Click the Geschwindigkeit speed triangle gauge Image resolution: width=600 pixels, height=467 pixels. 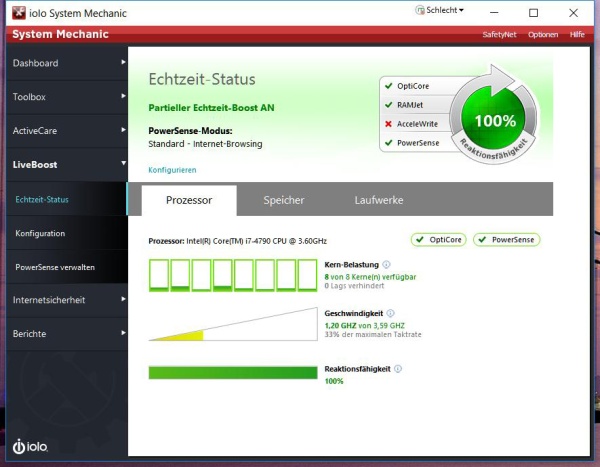[233, 324]
